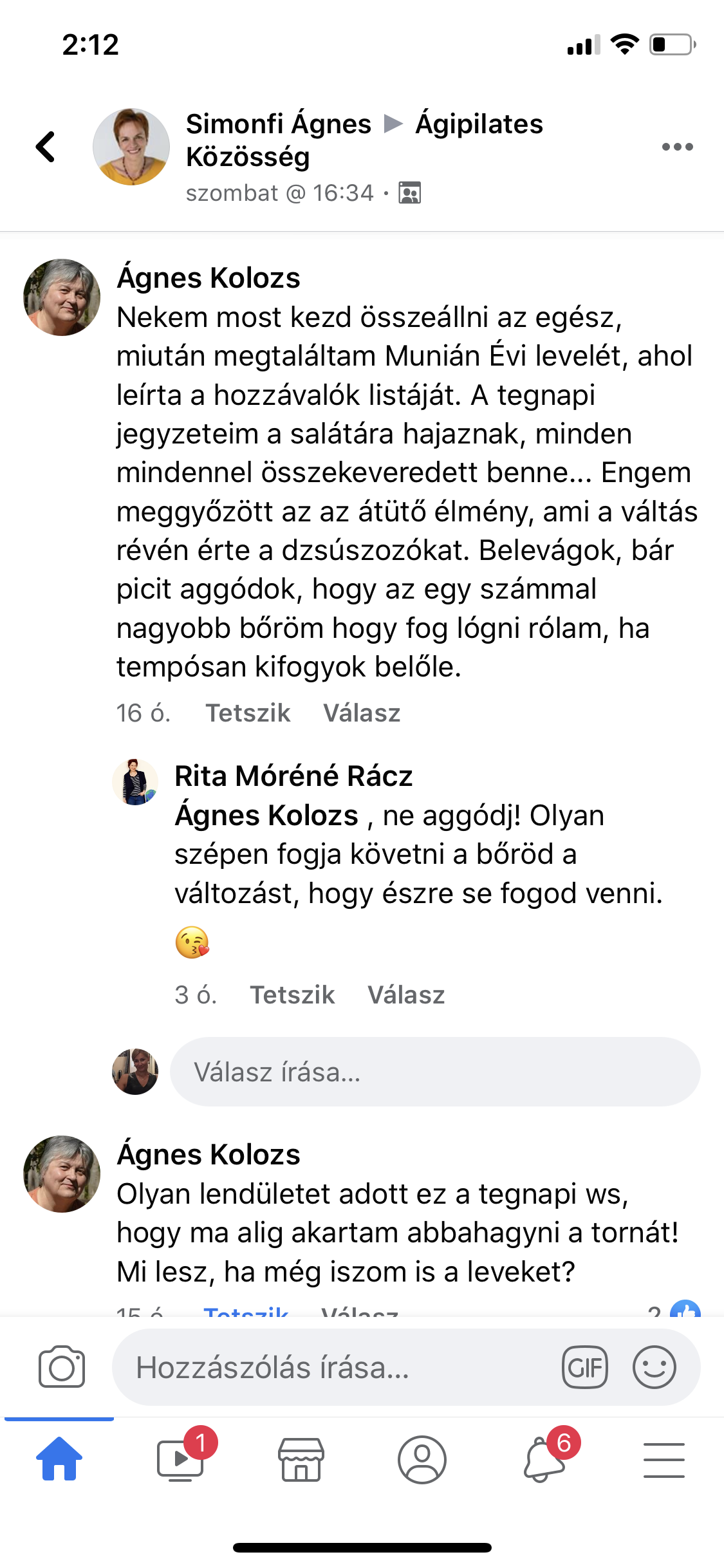Open the Profile tab icon

pos(422,1459)
